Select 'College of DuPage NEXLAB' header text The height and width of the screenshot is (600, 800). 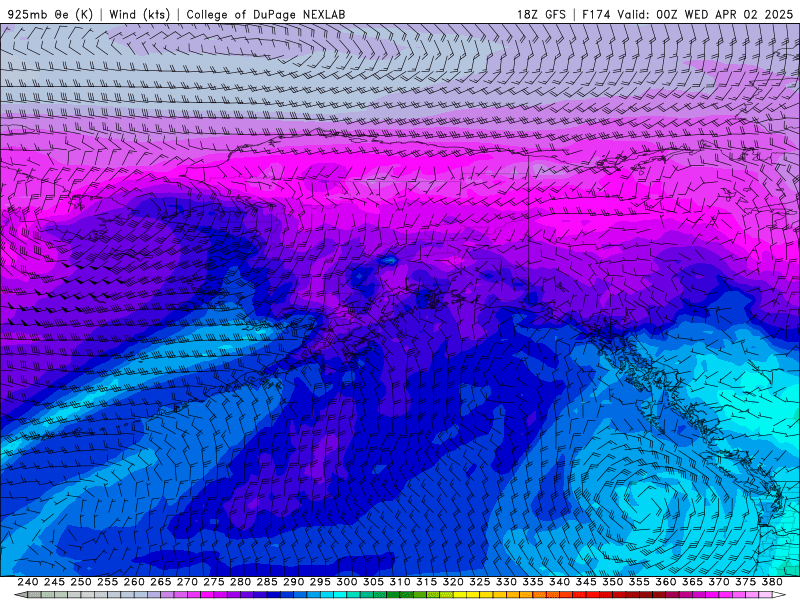(266, 14)
